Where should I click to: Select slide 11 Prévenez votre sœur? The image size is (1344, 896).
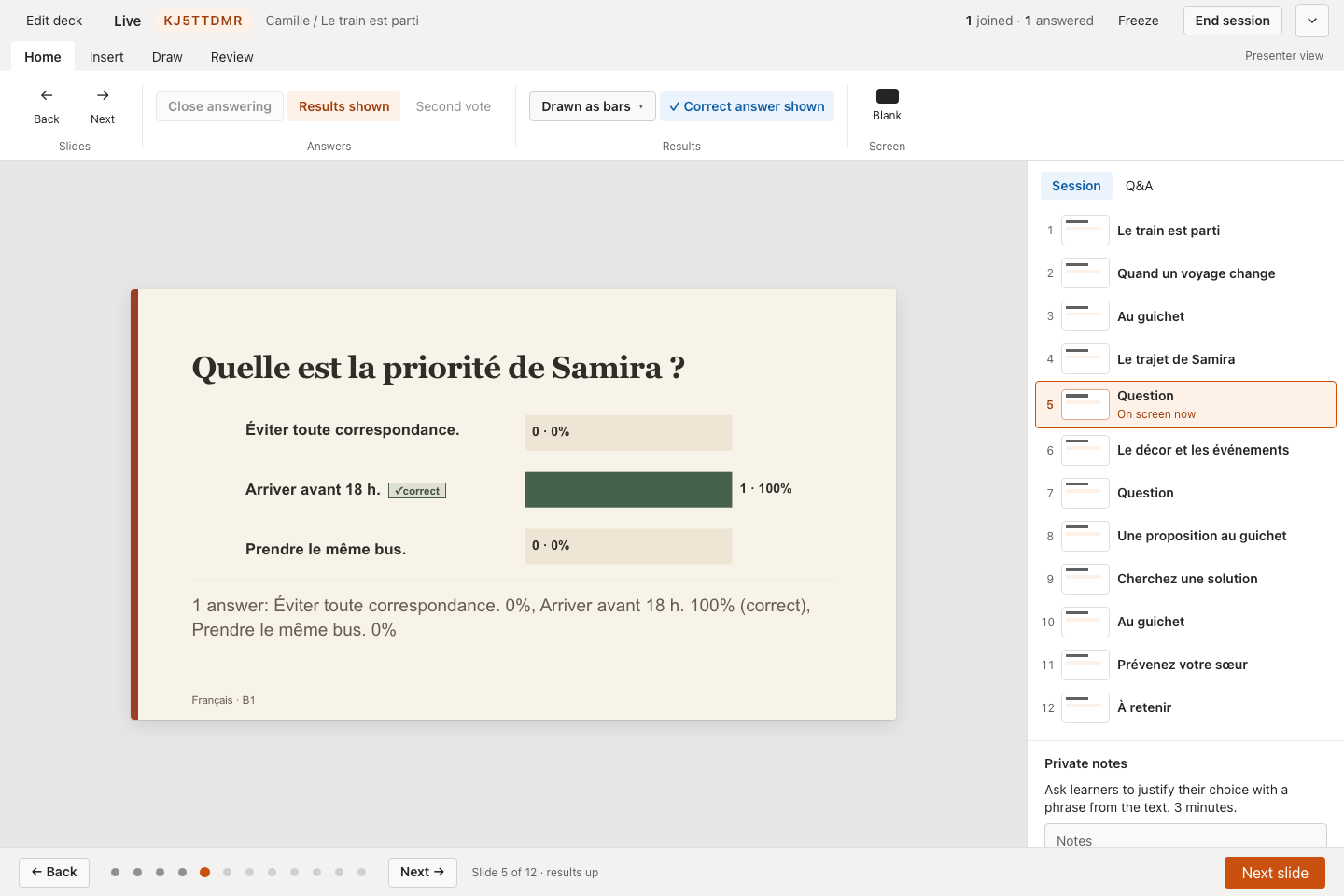point(1185,665)
